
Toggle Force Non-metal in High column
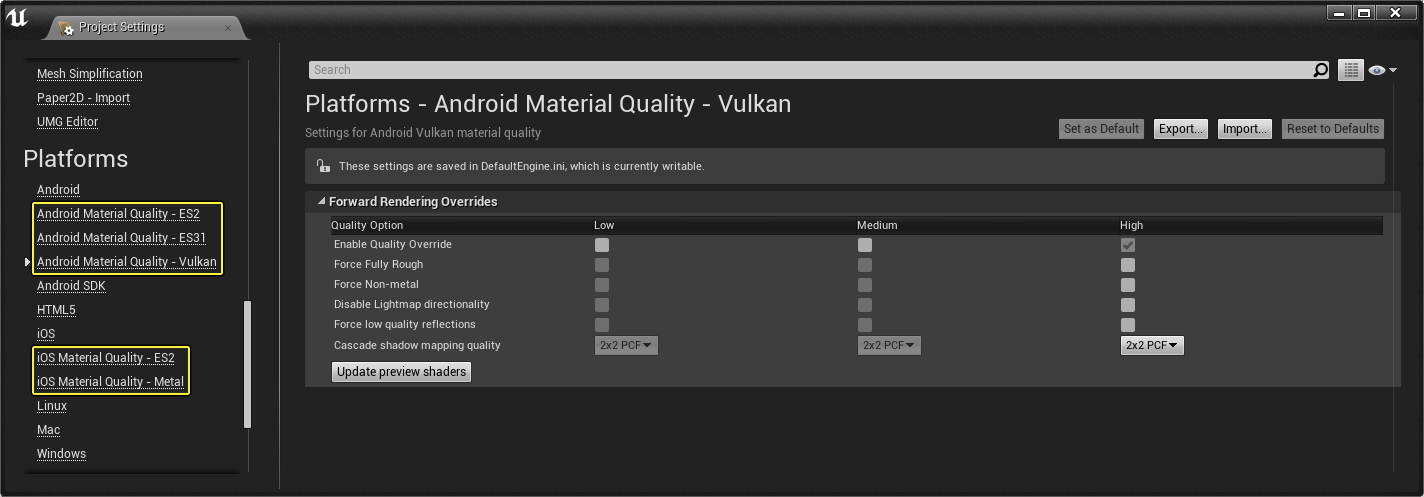1128,285
